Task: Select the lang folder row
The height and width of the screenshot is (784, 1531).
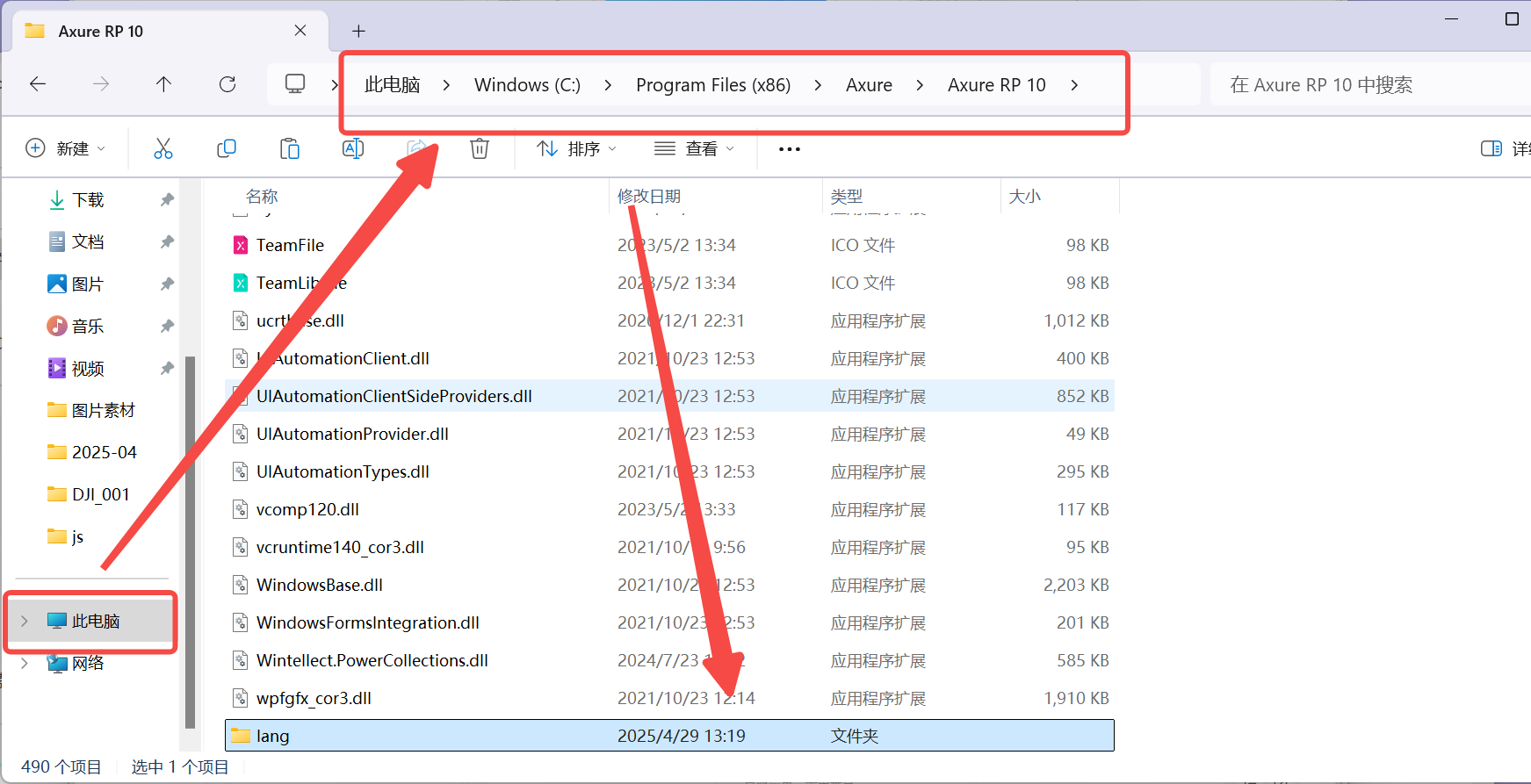Action: [669, 736]
